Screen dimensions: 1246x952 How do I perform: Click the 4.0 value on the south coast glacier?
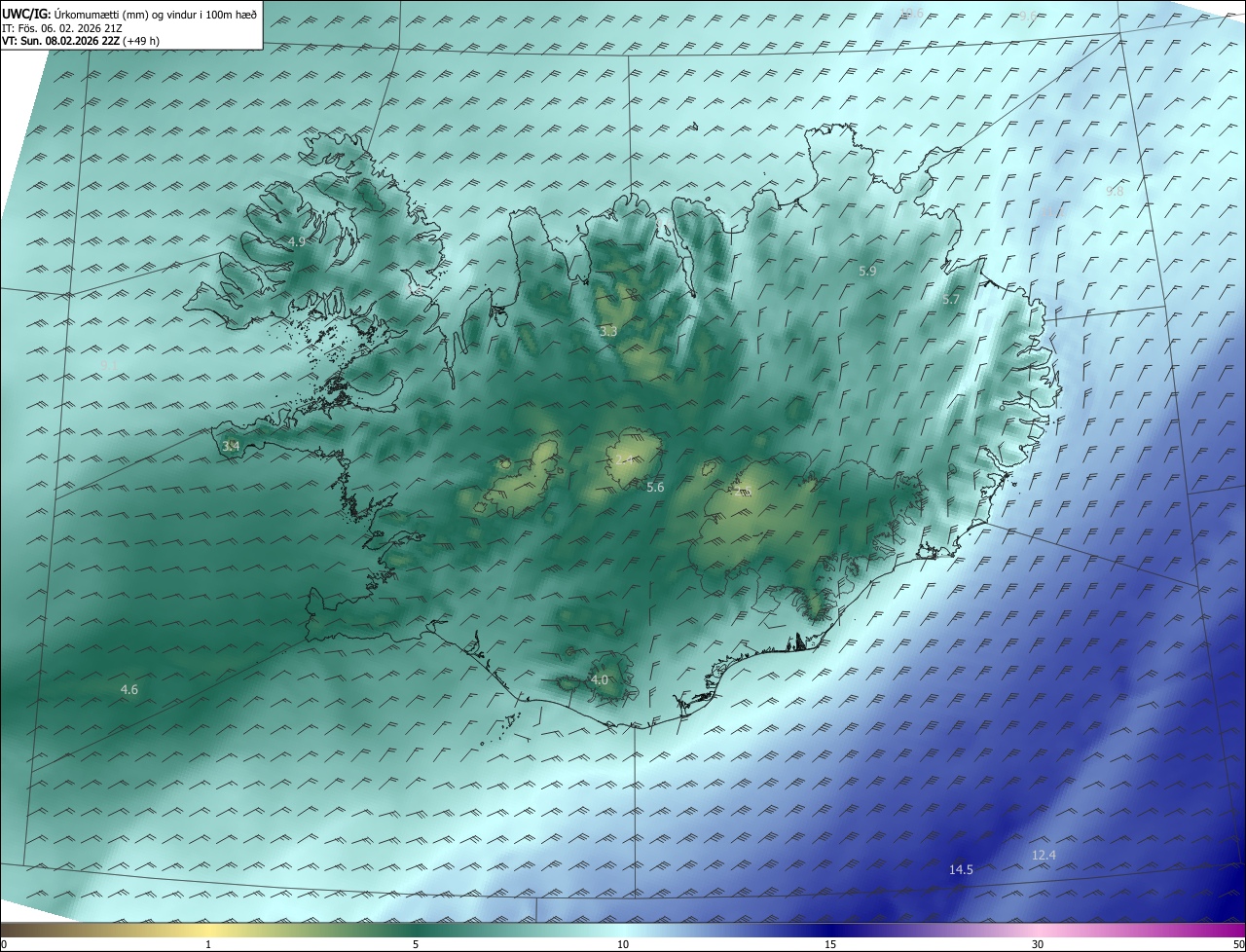[600, 679]
